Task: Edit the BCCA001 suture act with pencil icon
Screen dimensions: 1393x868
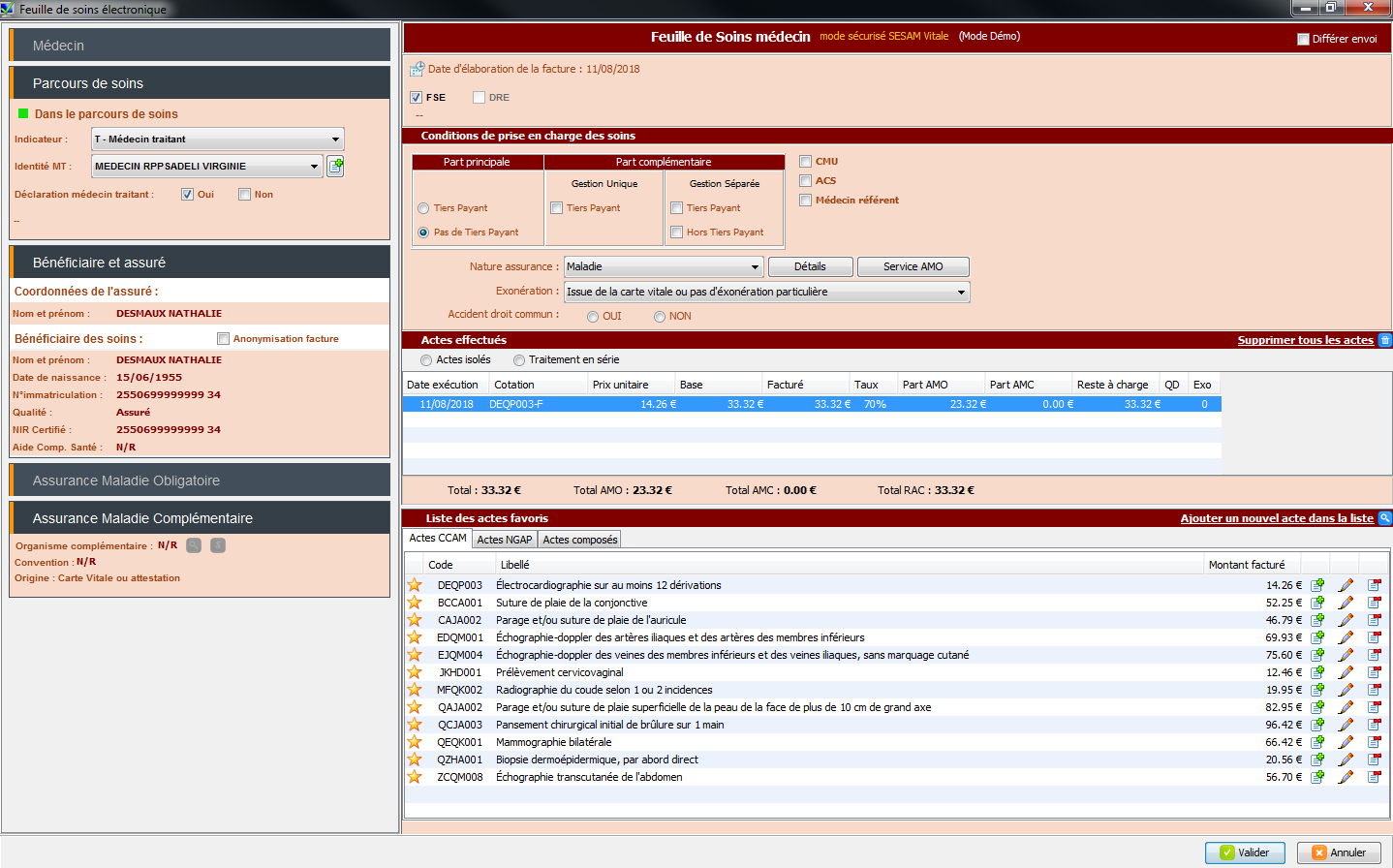Action: pyautogui.click(x=1346, y=603)
